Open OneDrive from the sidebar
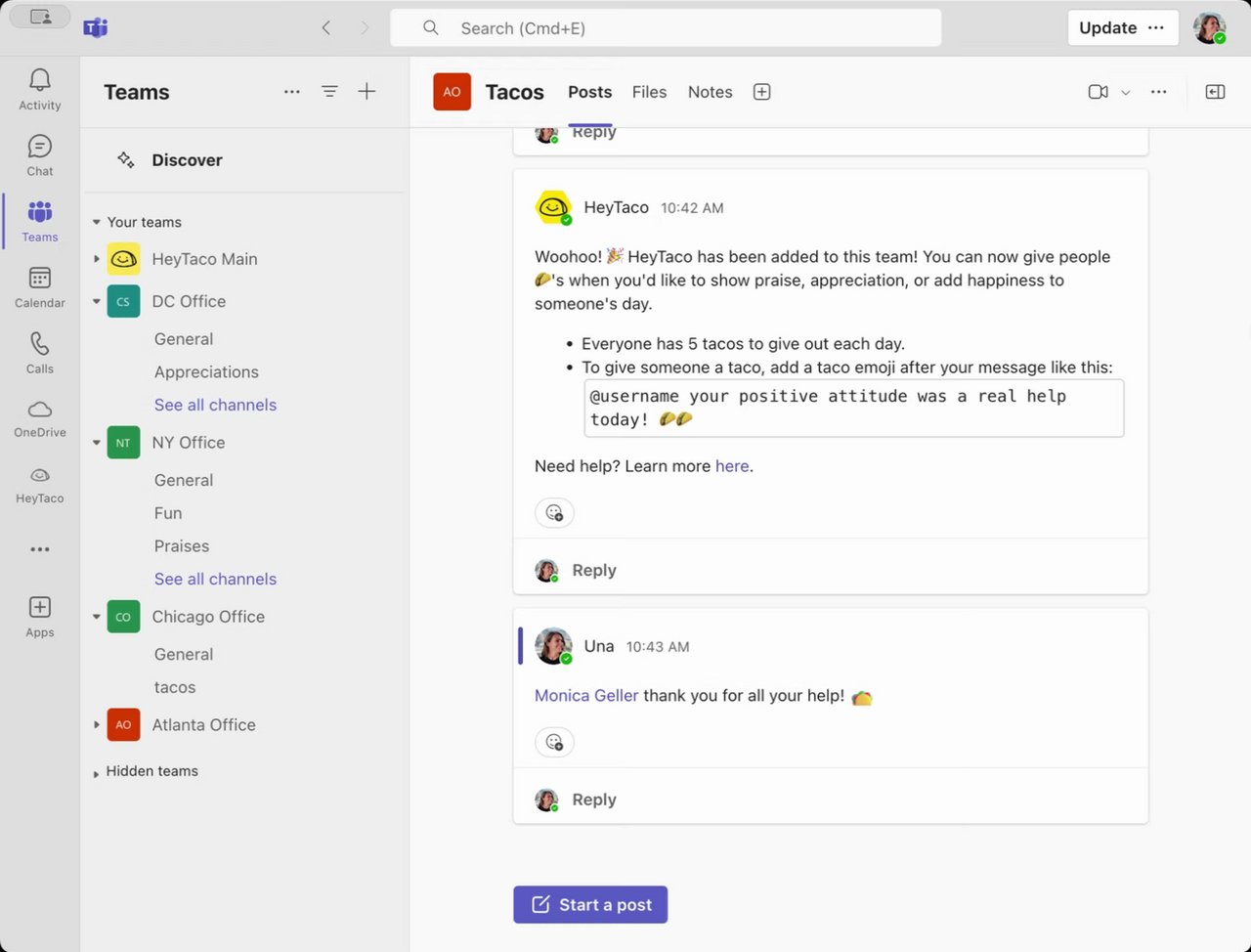The image size is (1251, 952). pyautogui.click(x=40, y=418)
